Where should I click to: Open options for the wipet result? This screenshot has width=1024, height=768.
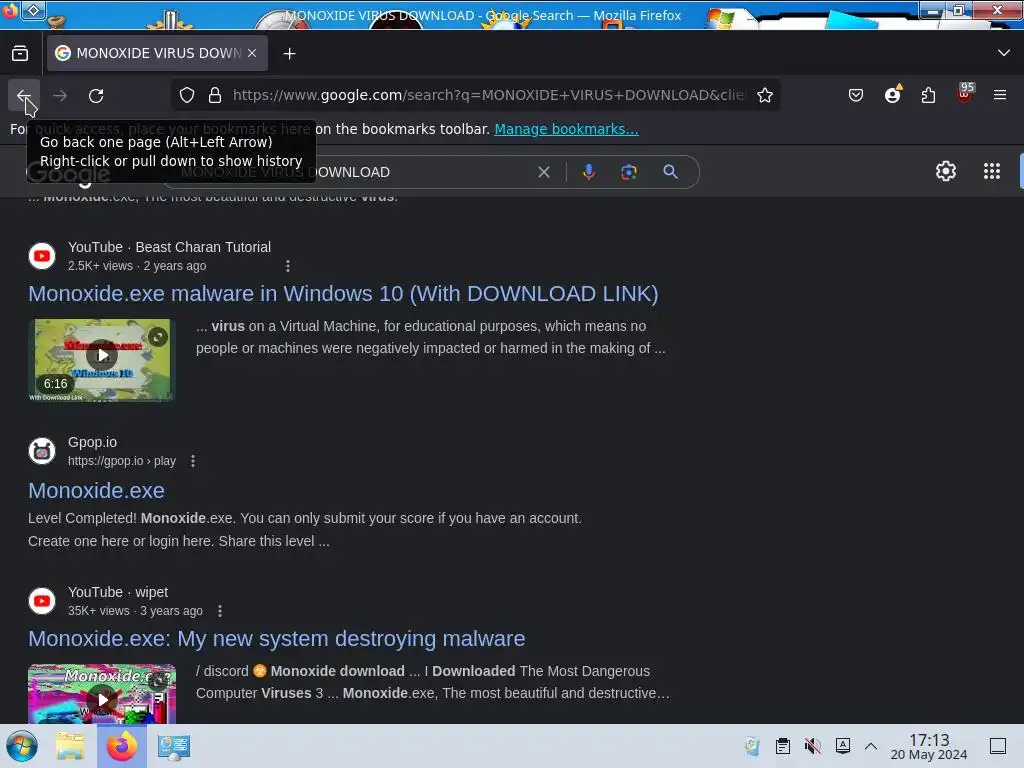click(220, 611)
